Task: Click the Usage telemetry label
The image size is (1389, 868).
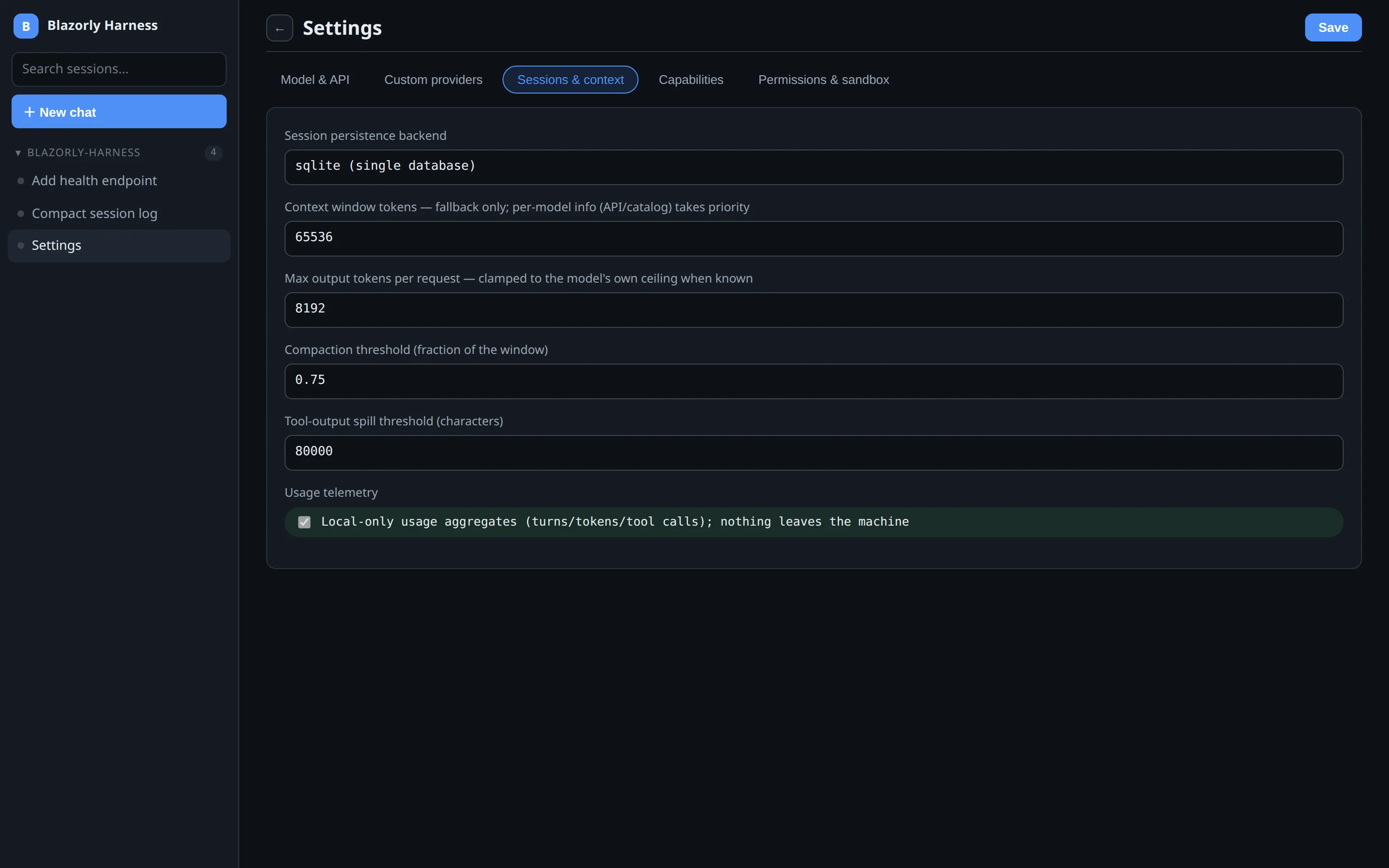Action: 331,492
